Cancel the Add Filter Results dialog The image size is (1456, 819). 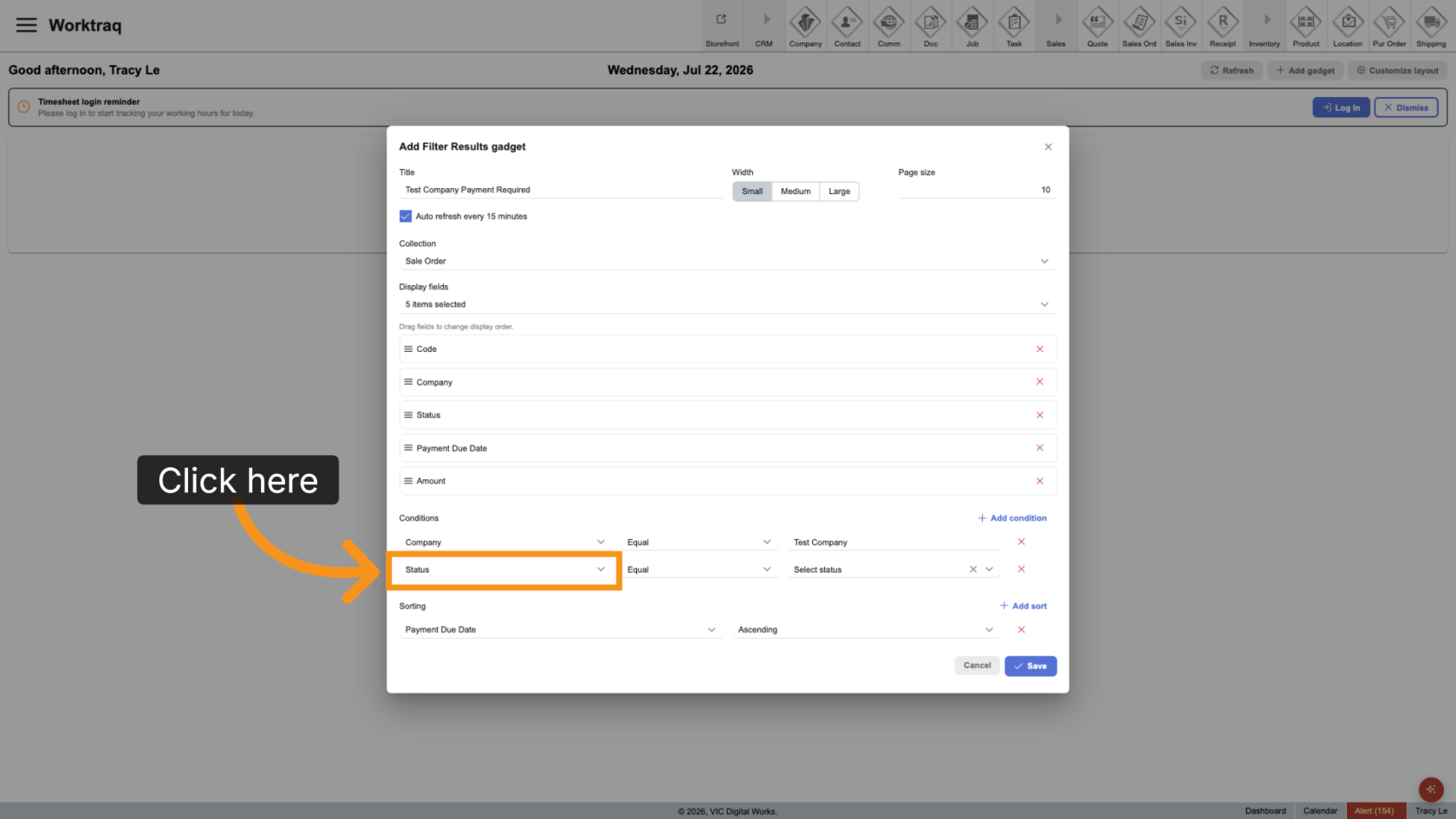click(x=977, y=666)
